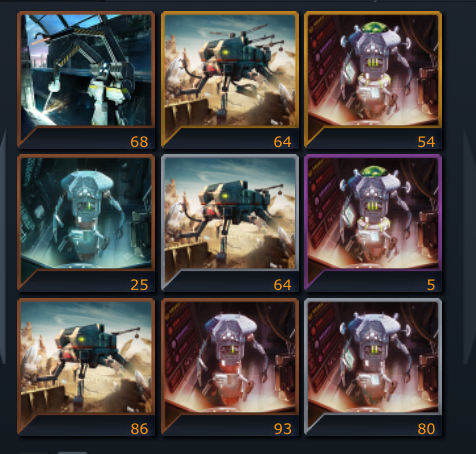
Task: Select the gold-framed desert walker mech card
Action: pyautogui.click(x=230, y=80)
